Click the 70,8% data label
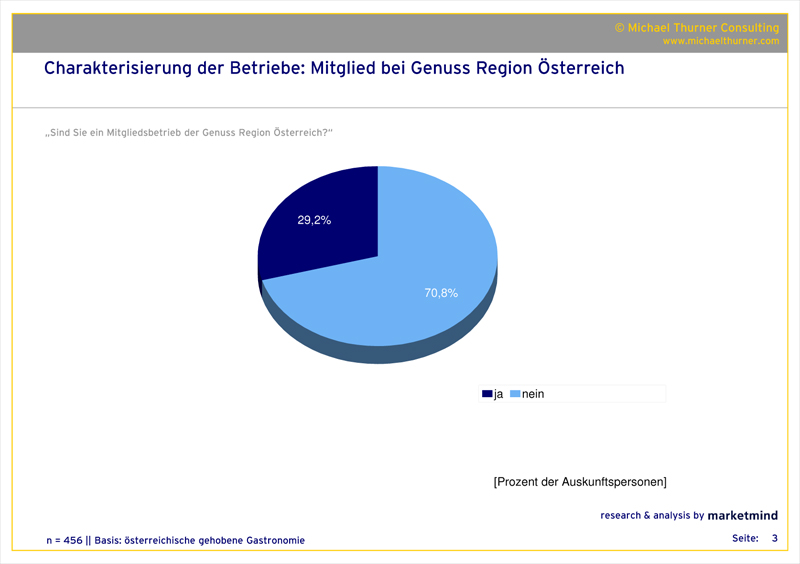 click(441, 293)
